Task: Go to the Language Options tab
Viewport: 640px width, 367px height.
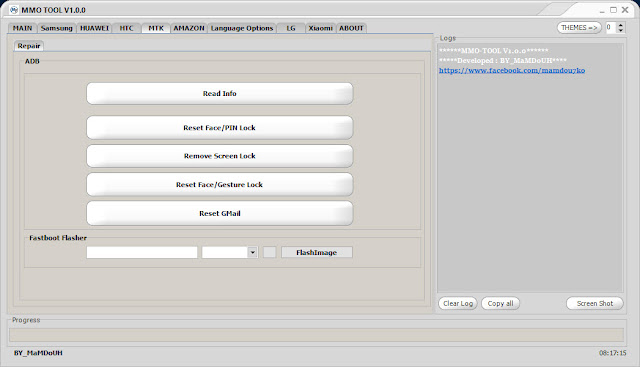Action: point(242,28)
